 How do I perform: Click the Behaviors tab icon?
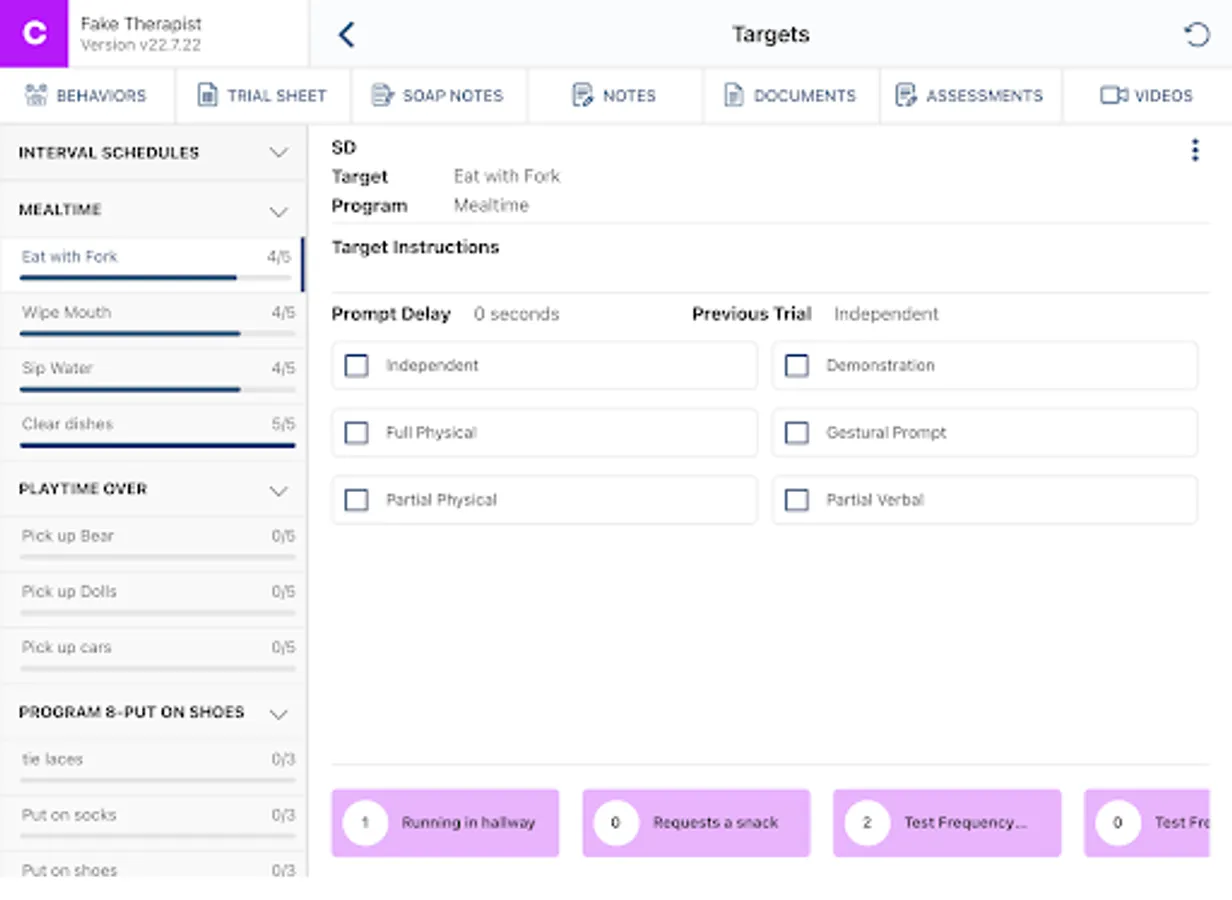(x=36, y=96)
